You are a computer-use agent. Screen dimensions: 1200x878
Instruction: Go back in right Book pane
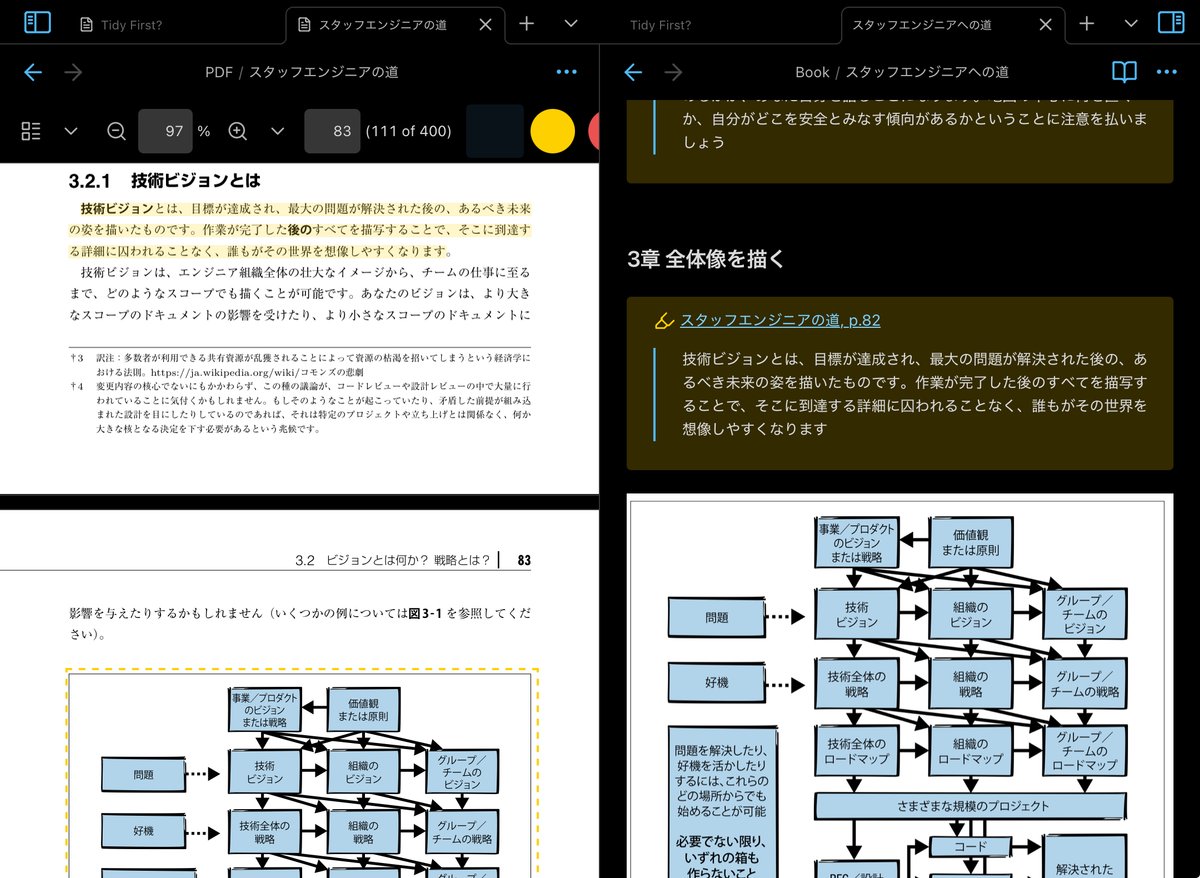click(633, 72)
